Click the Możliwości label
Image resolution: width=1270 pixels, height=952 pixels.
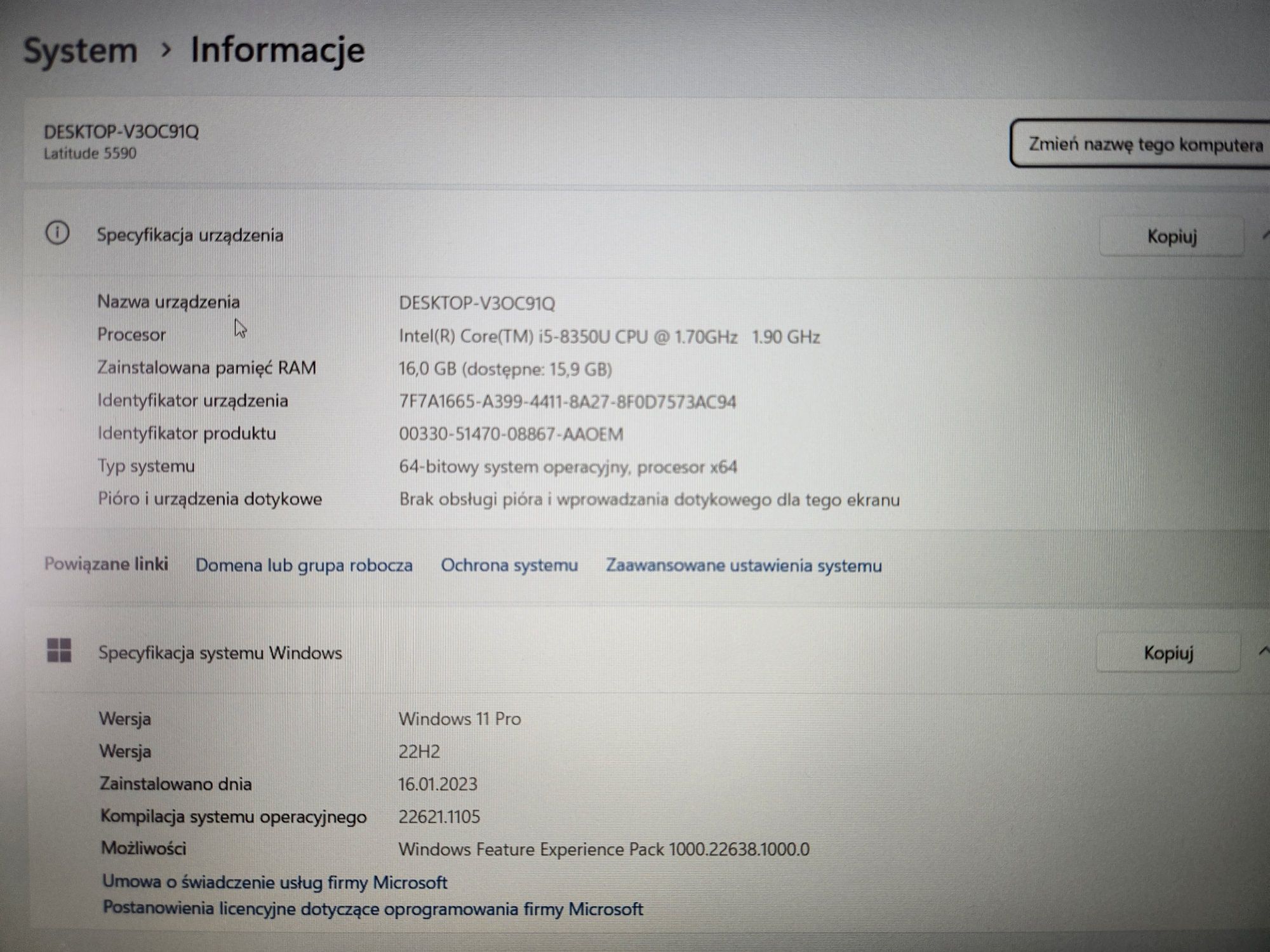[x=144, y=849]
